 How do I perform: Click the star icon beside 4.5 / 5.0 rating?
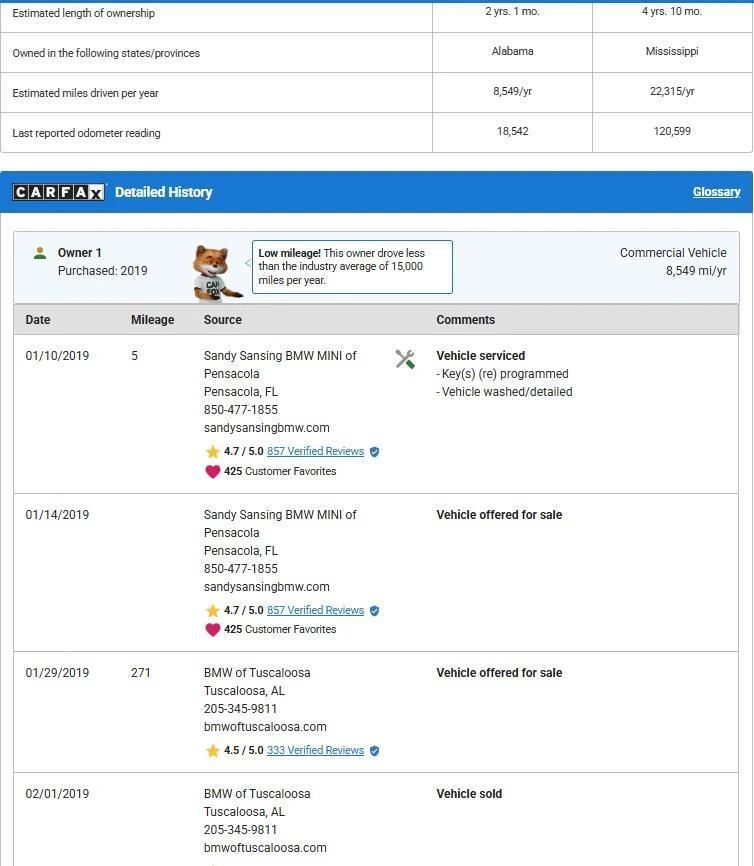click(x=212, y=751)
